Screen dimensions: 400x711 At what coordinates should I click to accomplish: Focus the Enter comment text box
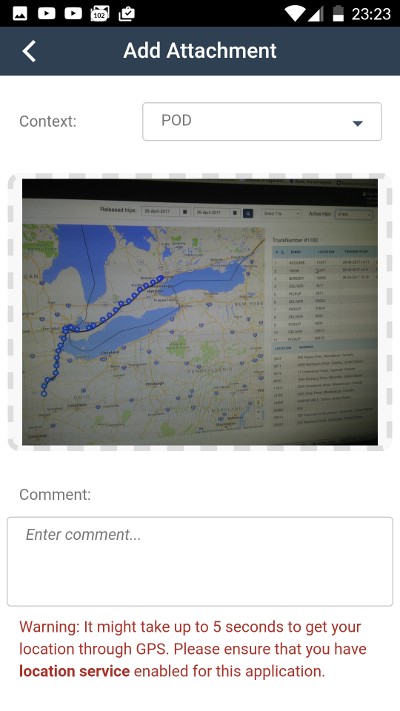coord(200,561)
